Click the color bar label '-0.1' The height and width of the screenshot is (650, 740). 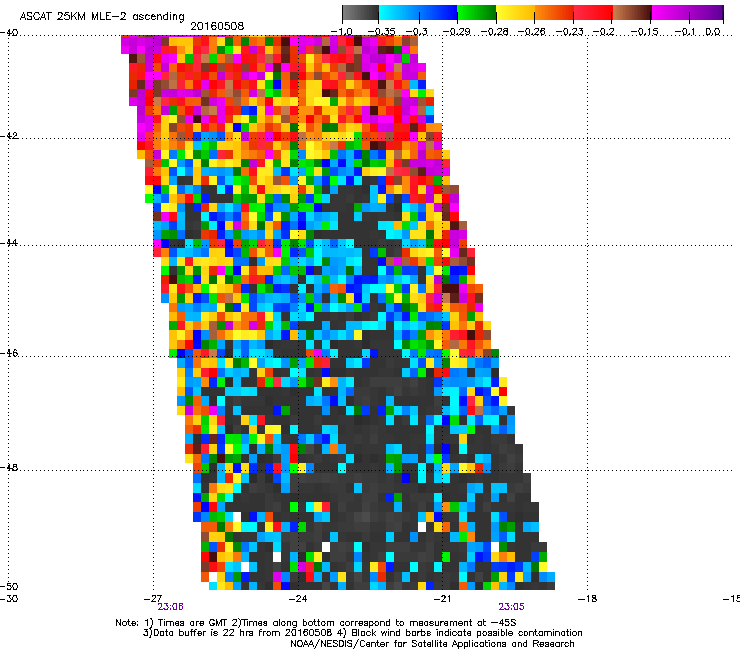[685, 32]
